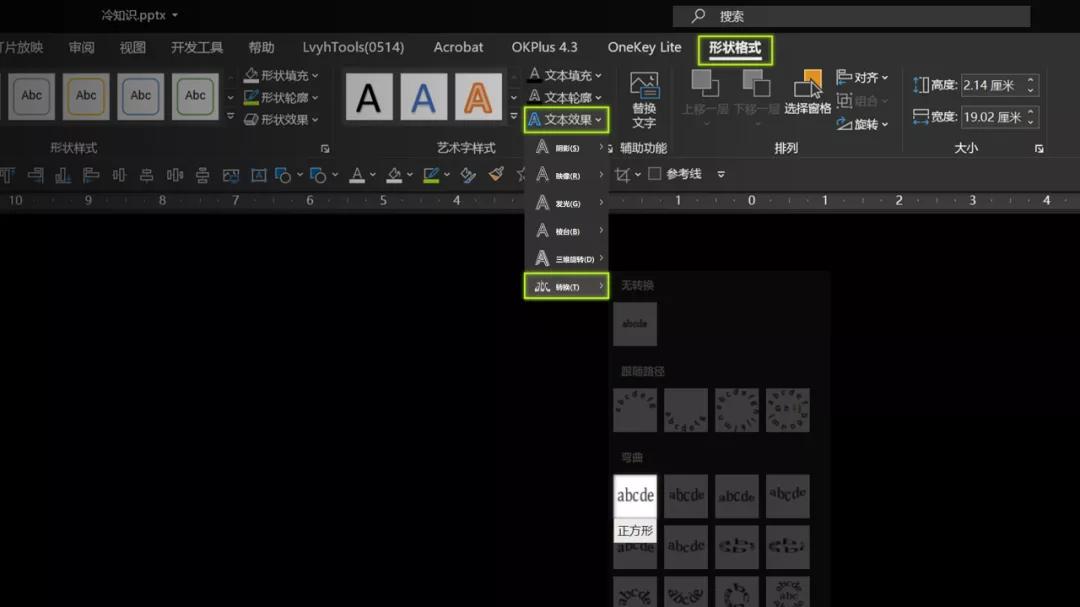Click the fill bucket color icon
1080x607 pixels.
coord(394,174)
